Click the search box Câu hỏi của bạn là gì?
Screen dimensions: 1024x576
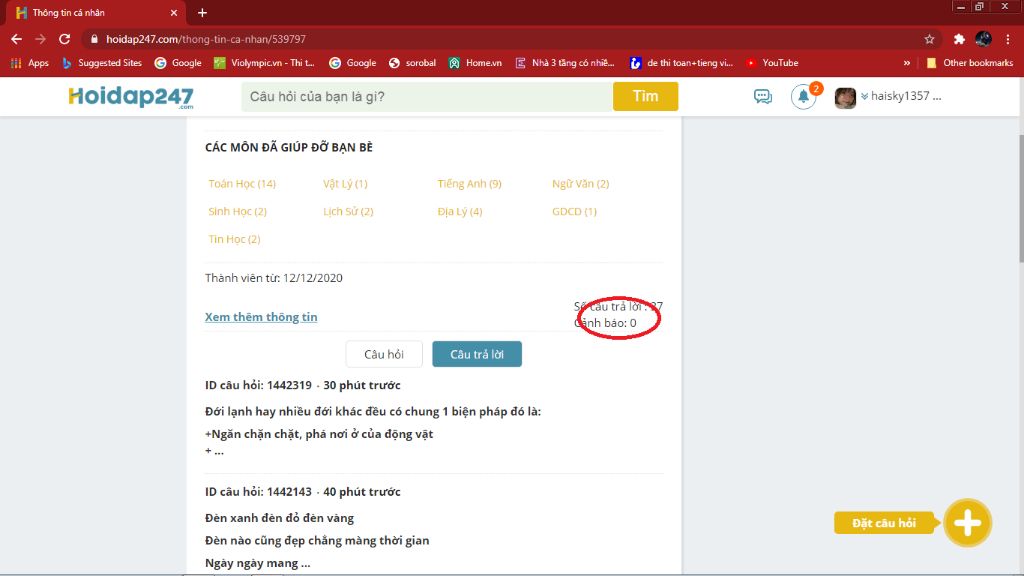(427, 97)
